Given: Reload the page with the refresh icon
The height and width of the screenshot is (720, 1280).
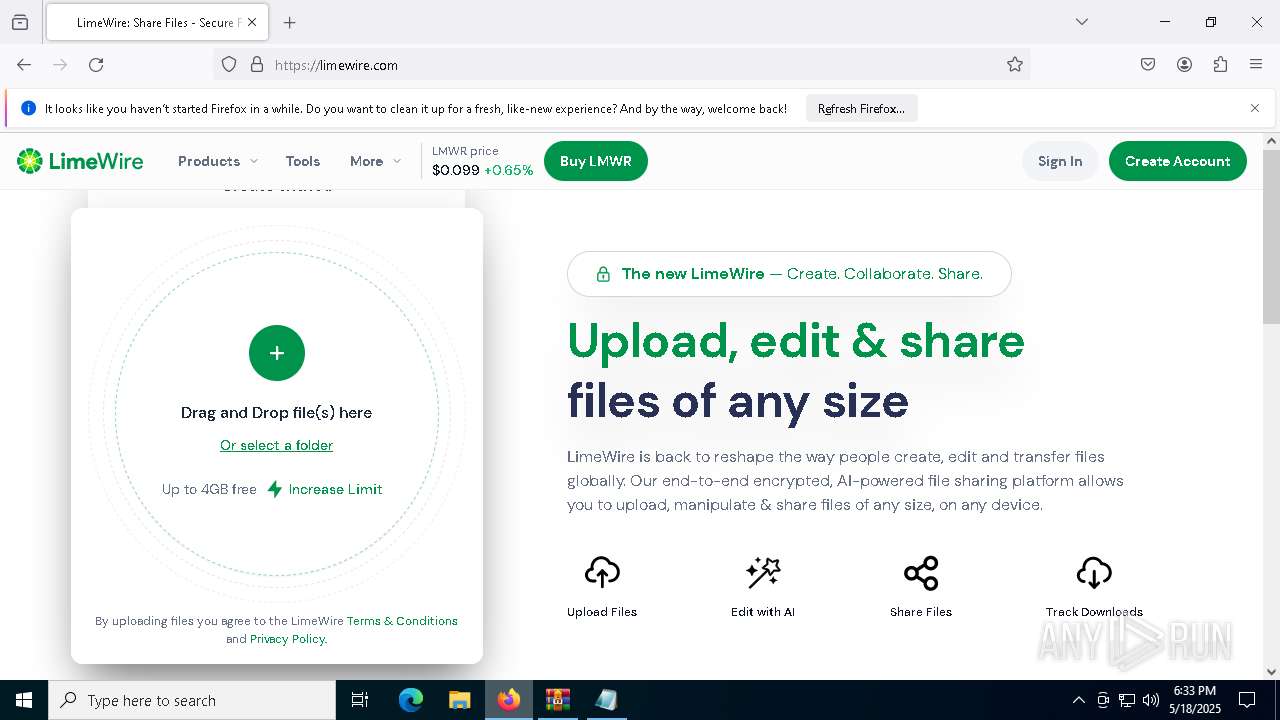Looking at the screenshot, I should pyautogui.click(x=96, y=65).
